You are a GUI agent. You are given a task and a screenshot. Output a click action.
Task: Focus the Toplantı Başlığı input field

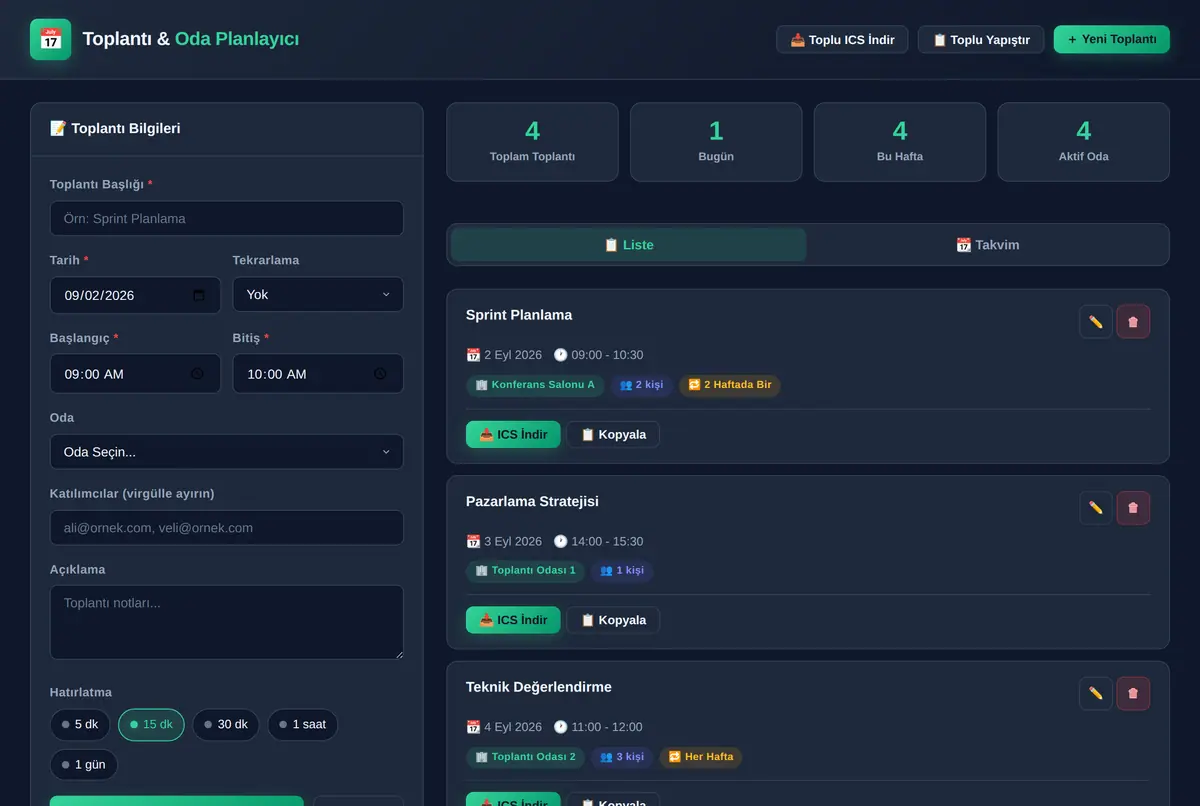pos(227,219)
